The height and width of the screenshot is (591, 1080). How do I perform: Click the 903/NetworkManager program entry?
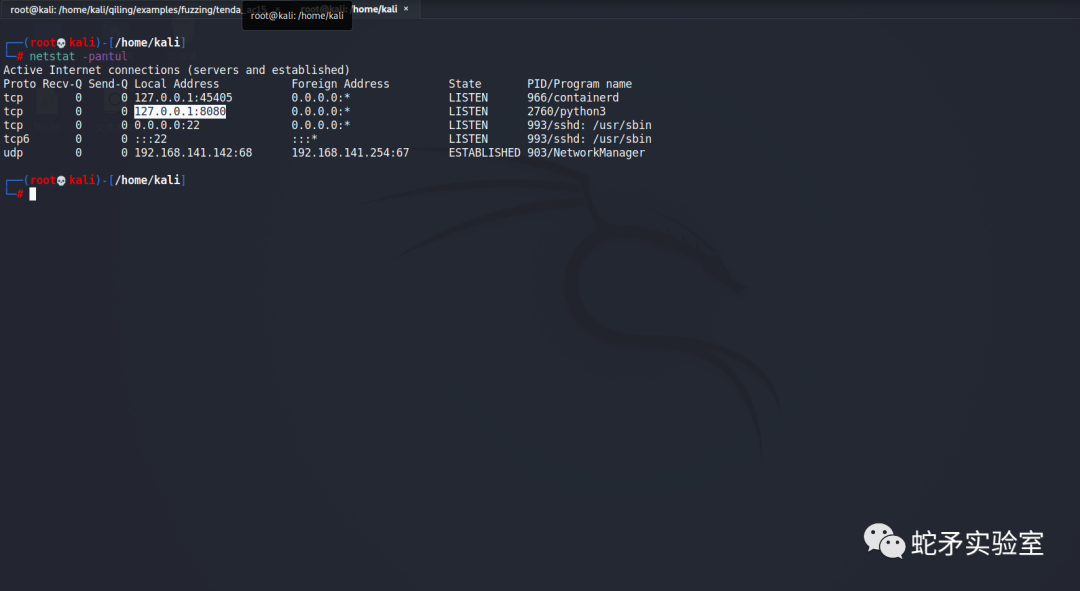pyautogui.click(x=585, y=153)
